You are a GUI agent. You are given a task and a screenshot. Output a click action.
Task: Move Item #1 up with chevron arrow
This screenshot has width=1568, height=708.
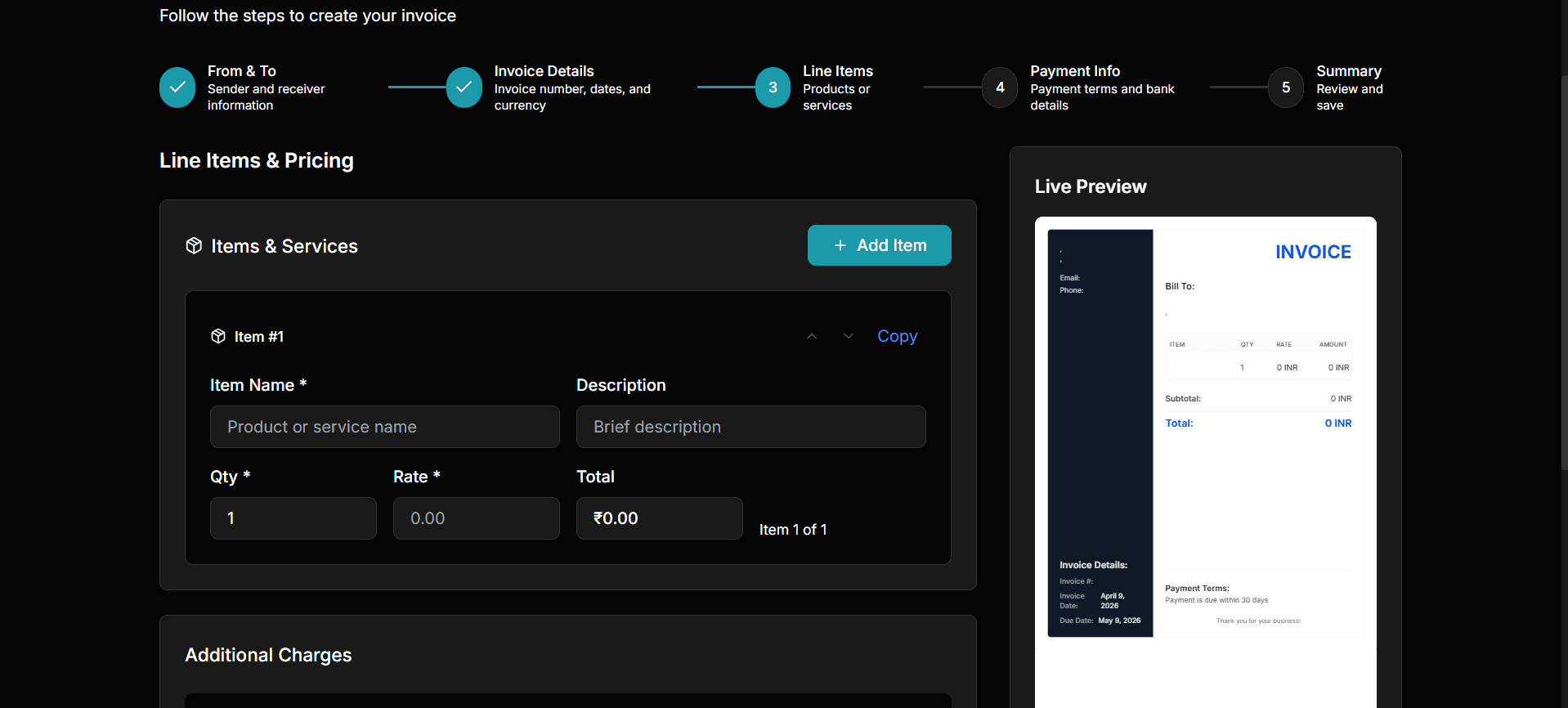coord(811,336)
